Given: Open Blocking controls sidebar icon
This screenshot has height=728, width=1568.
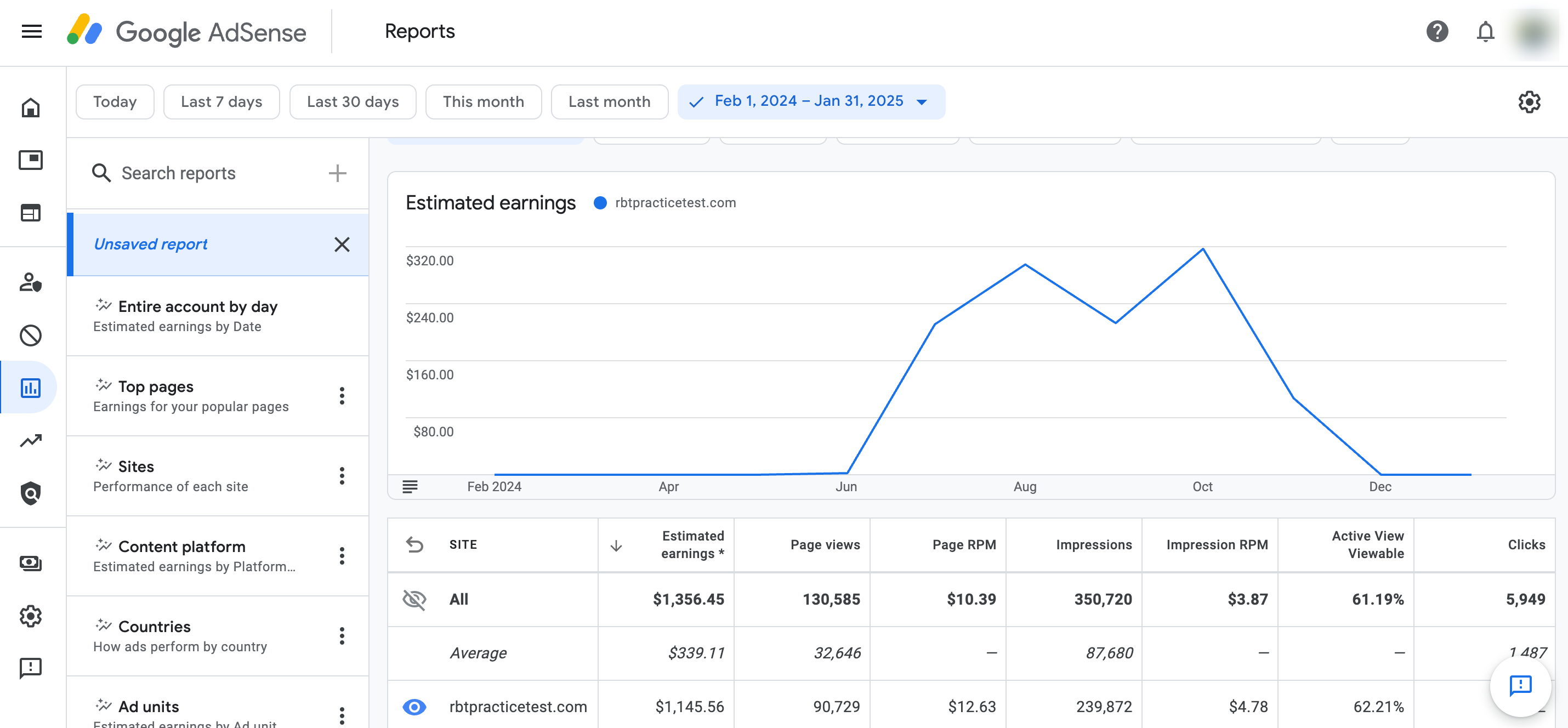Looking at the screenshot, I should click(x=31, y=335).
